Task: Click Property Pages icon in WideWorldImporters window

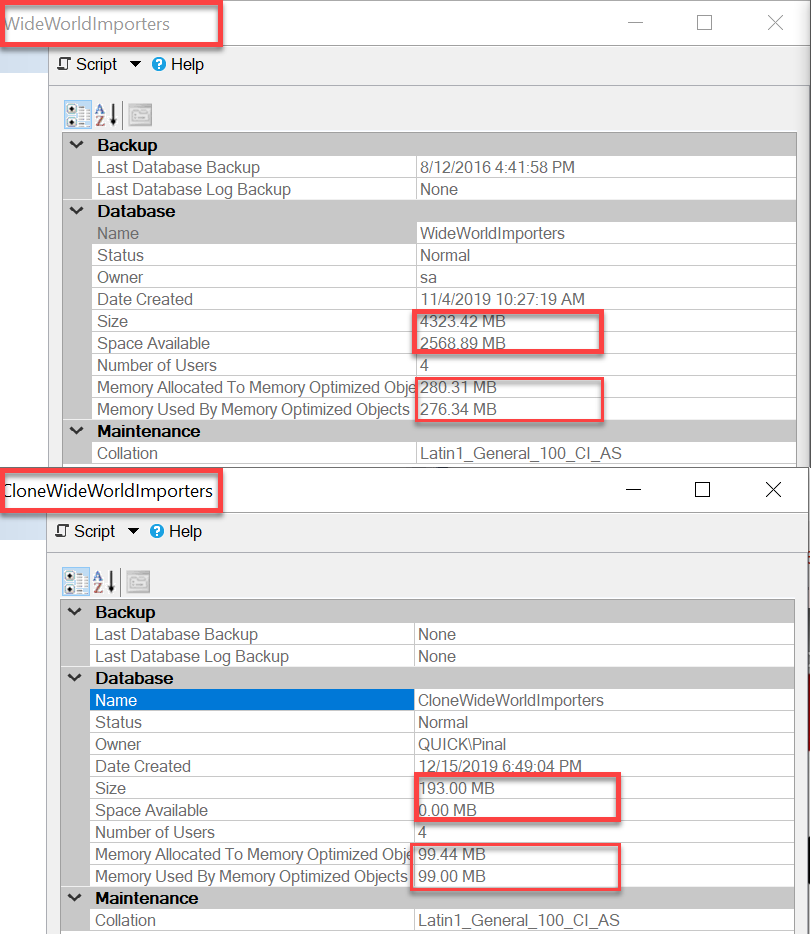Action: click(141, 116)
